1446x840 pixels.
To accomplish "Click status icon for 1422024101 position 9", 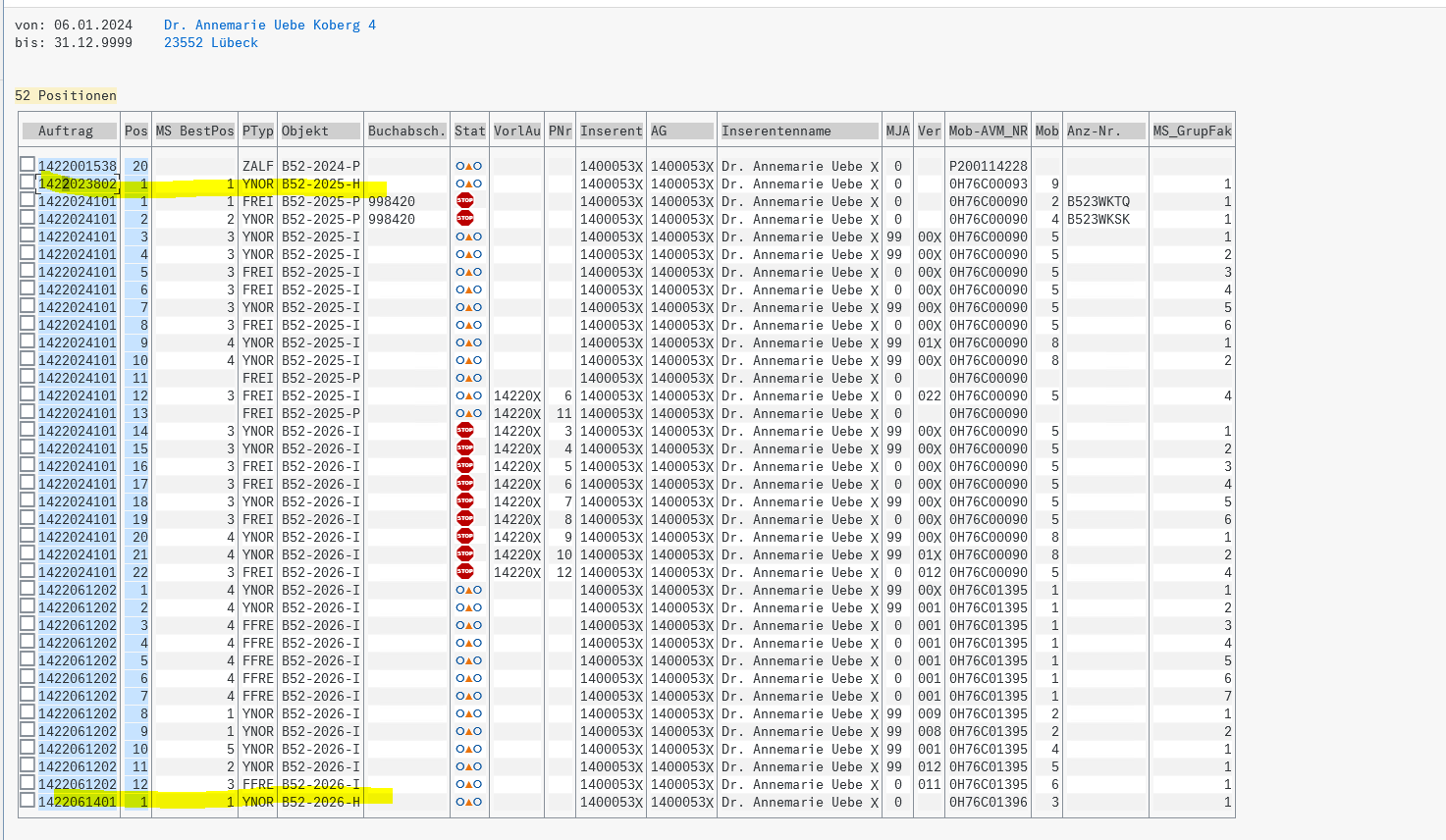I will coord(469,342).
